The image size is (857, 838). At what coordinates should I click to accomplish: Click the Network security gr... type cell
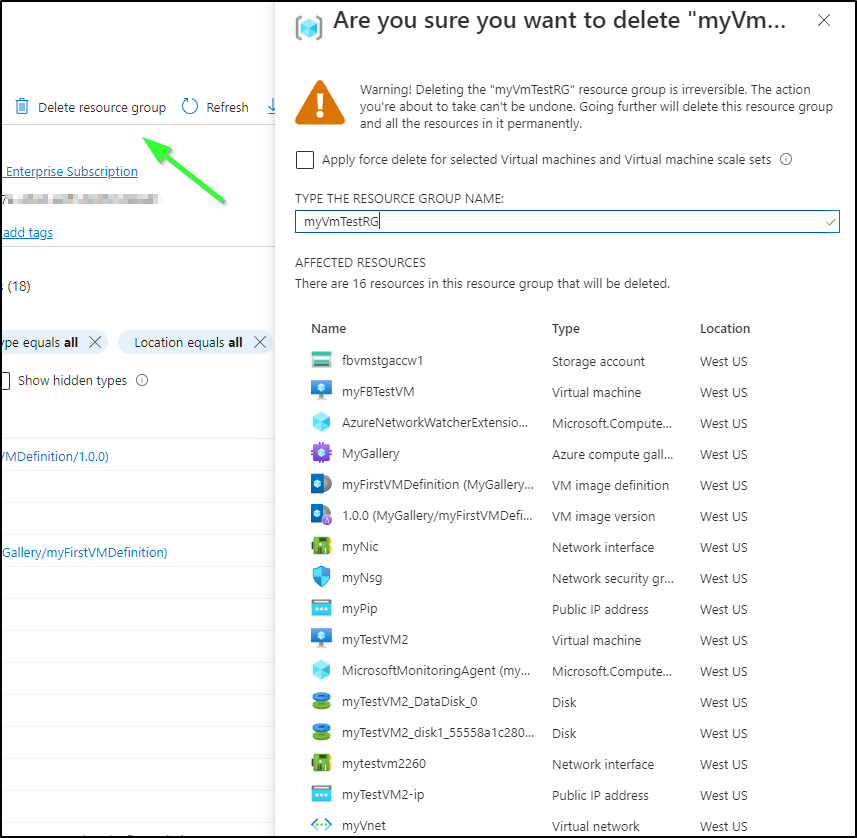pos(612,578)
